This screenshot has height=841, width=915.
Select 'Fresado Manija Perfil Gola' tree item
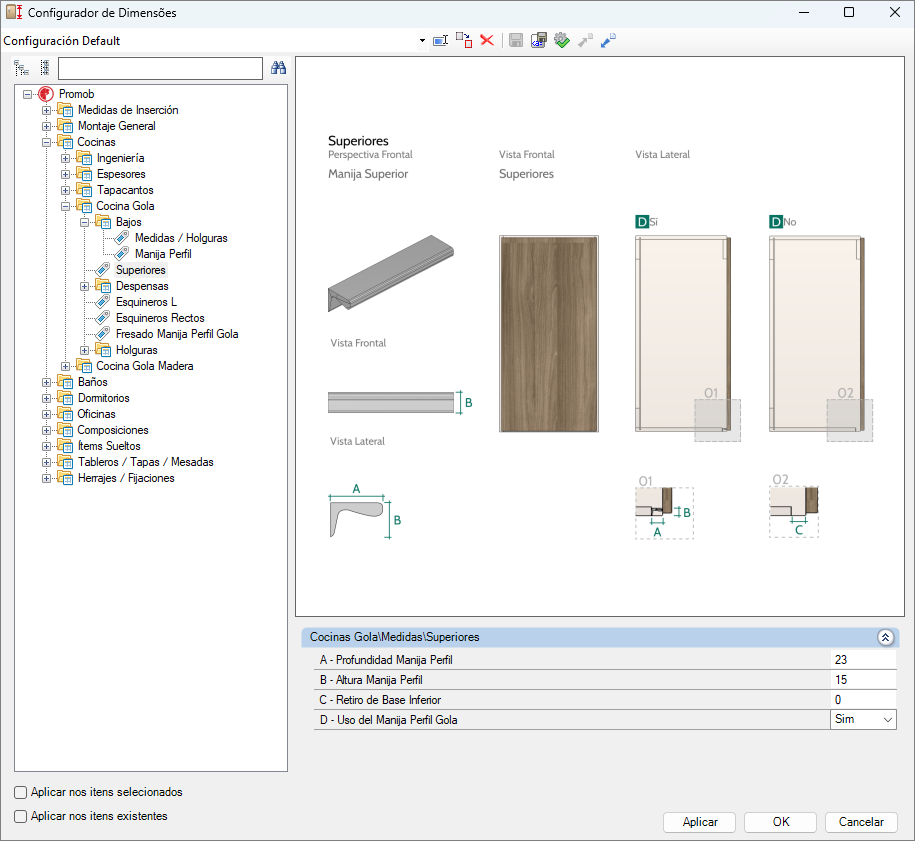(x=177, y=334)
